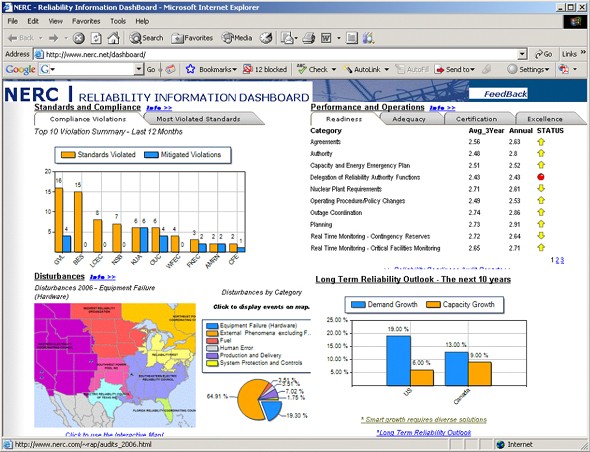Click the Back navigation arrow
Viewport: 590px width, 452px height.
[x=21, y=38]
